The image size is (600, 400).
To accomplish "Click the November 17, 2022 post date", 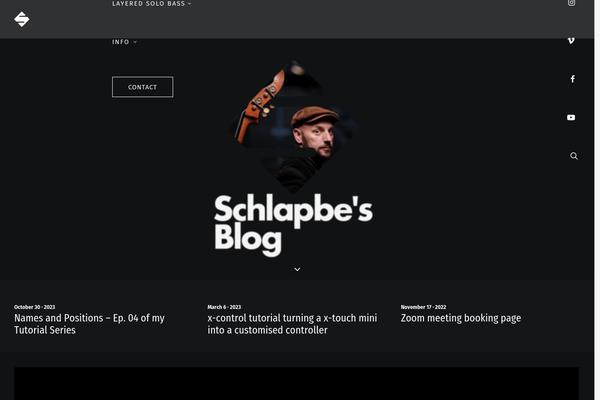I will point(423,307).
